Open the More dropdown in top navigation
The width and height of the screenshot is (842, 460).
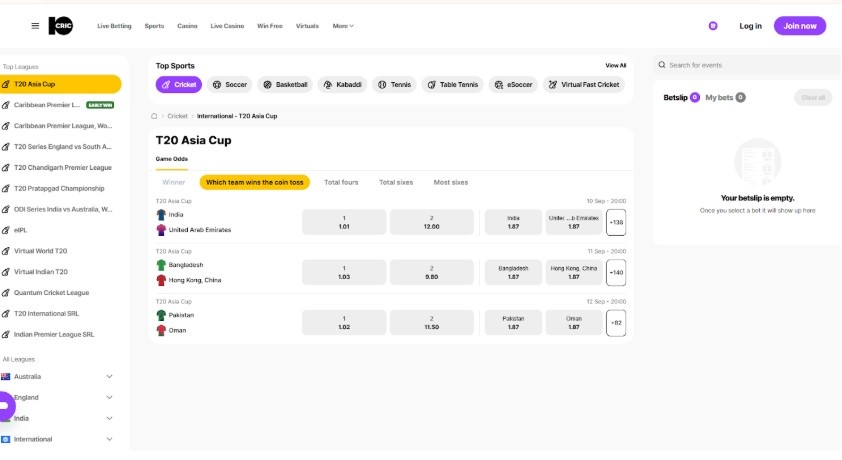click(343, 26)
